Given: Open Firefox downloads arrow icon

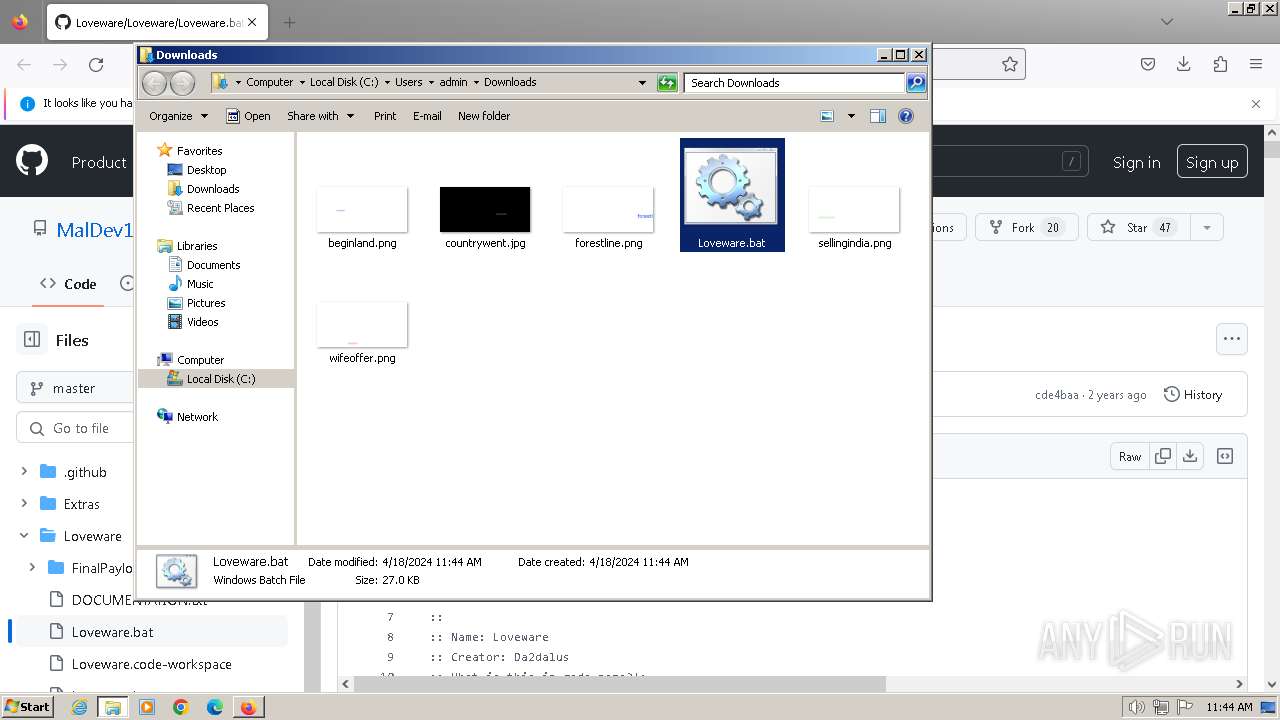Looking at the screenshot, I should 1184,64.
